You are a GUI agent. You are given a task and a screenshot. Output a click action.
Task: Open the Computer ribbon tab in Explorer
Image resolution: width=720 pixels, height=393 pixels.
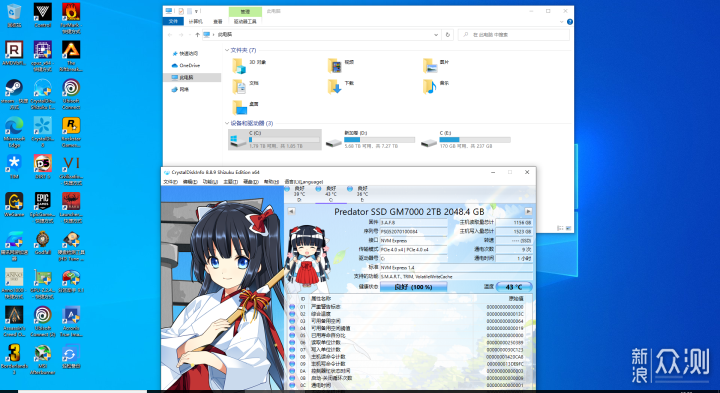[195, 22]
